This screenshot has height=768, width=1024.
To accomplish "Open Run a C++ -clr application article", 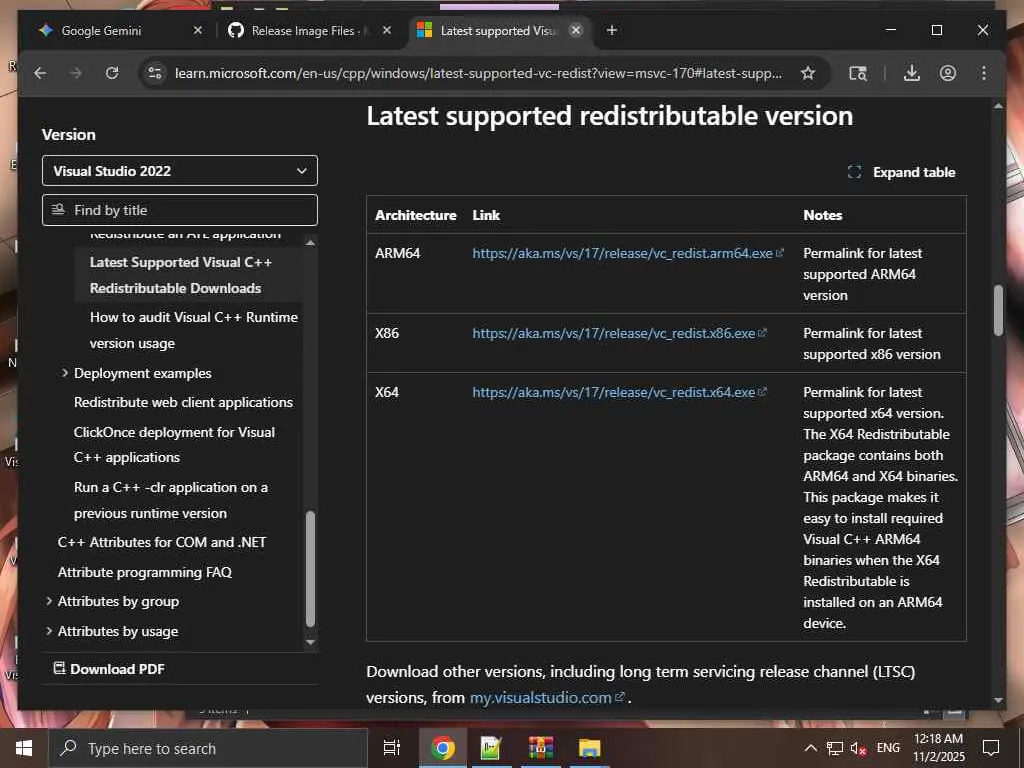I will coord(171,500).
